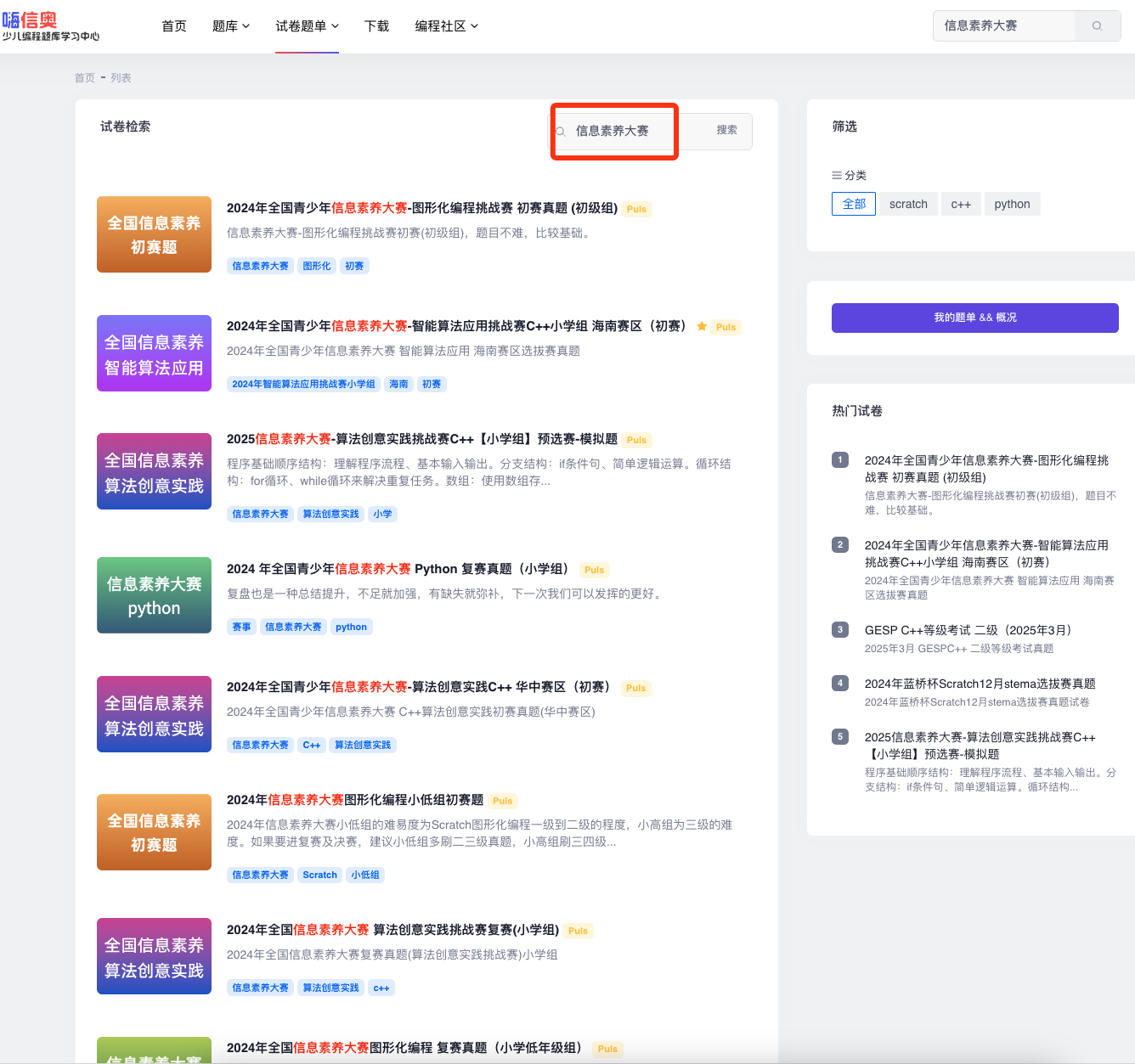Click the lowercase c++ tag under 复赛(小学组)
This screenshot has width=1135, height=1064.
[x=381, y=988]
